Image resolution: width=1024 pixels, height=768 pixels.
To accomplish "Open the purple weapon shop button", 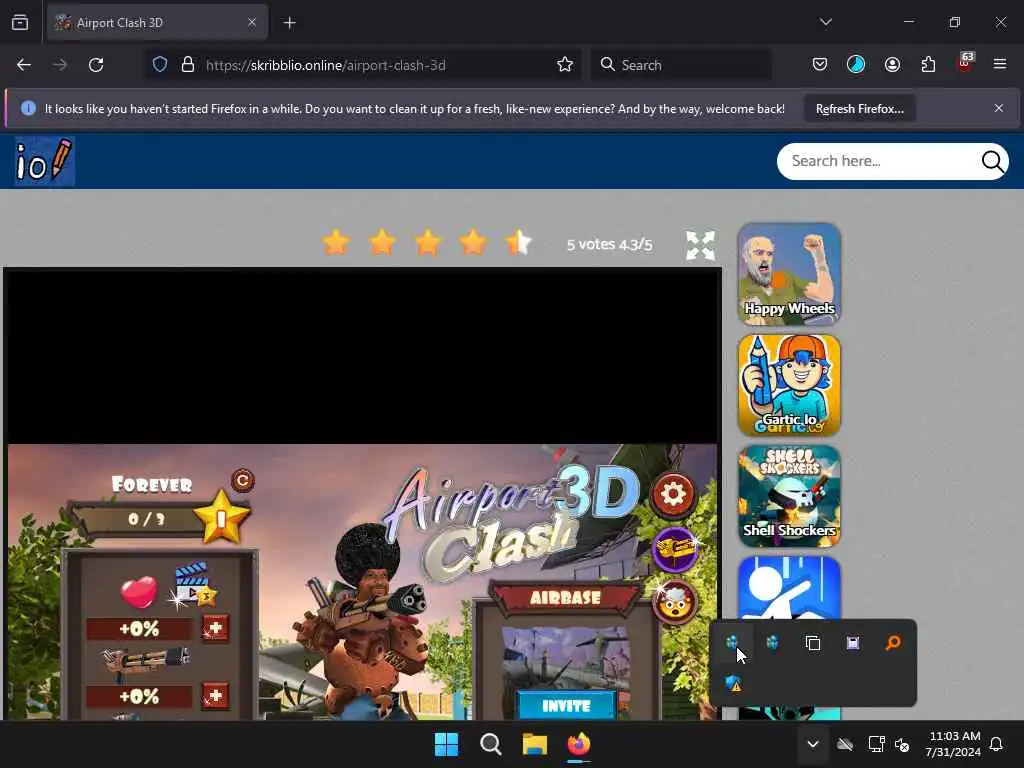I will click(x=675, y=549).
